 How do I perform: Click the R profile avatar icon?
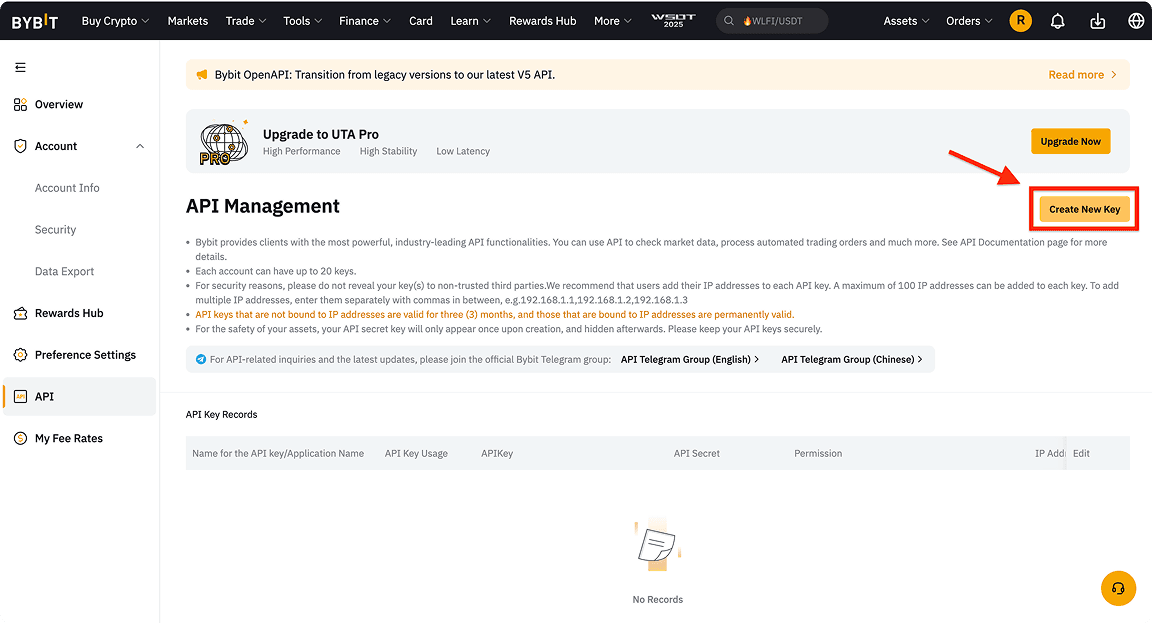click(x=1020, y=20)
